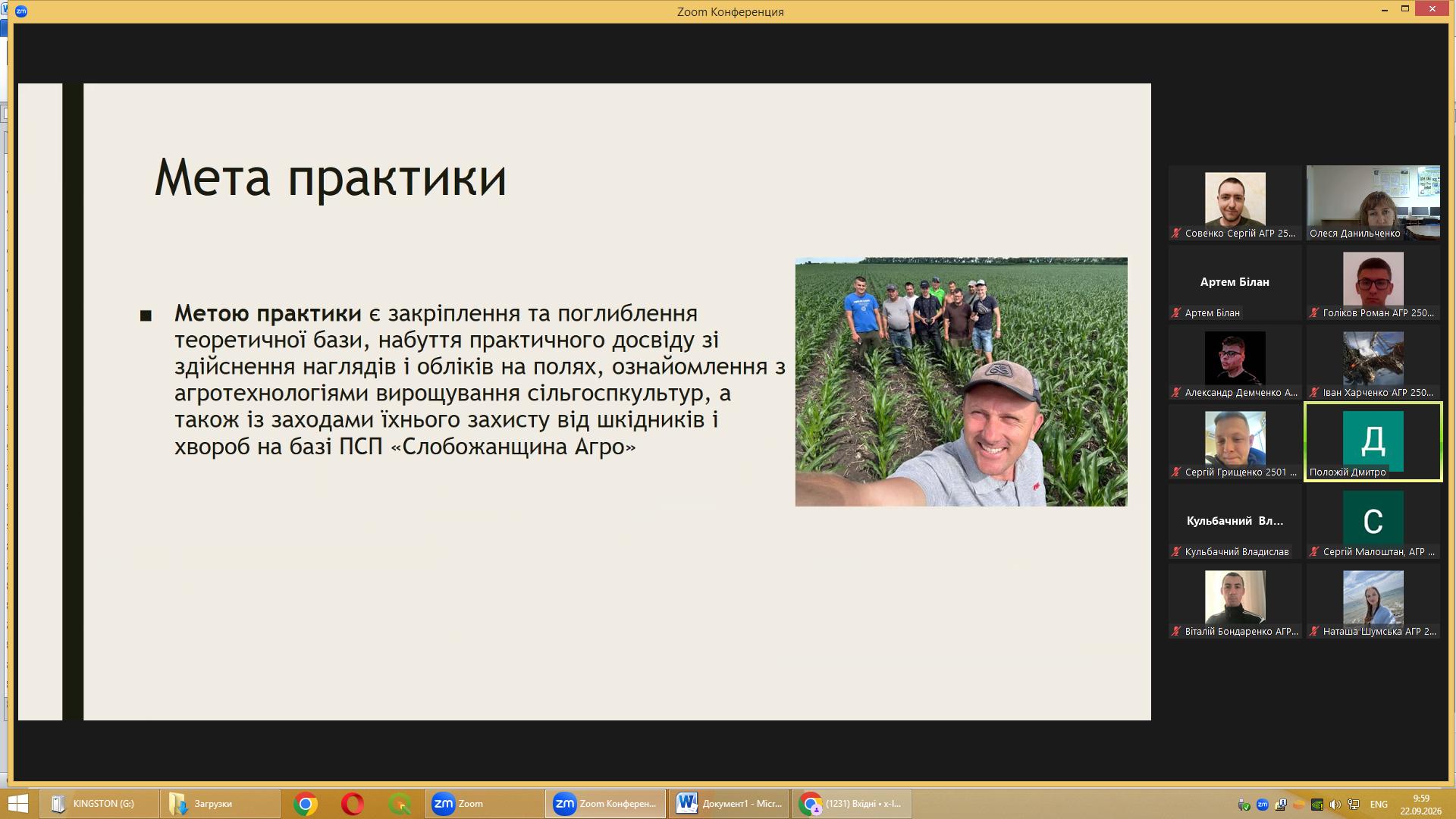Open the Chrome Вхідні mail taskbar window
Viewport: 1456px width, 819px height.
tap(852, 804)
